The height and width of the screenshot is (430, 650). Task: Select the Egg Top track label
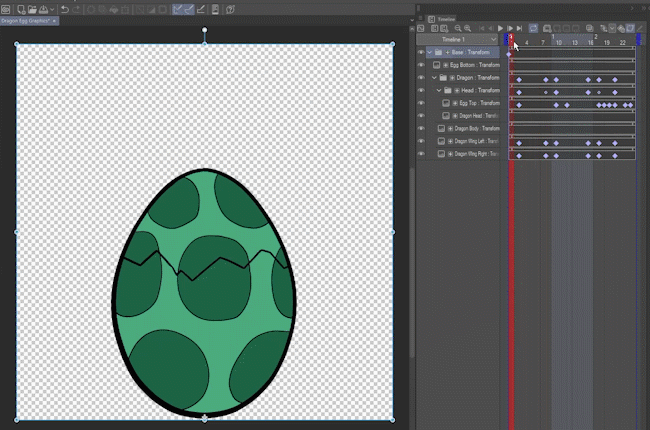(x=479, y=103)
